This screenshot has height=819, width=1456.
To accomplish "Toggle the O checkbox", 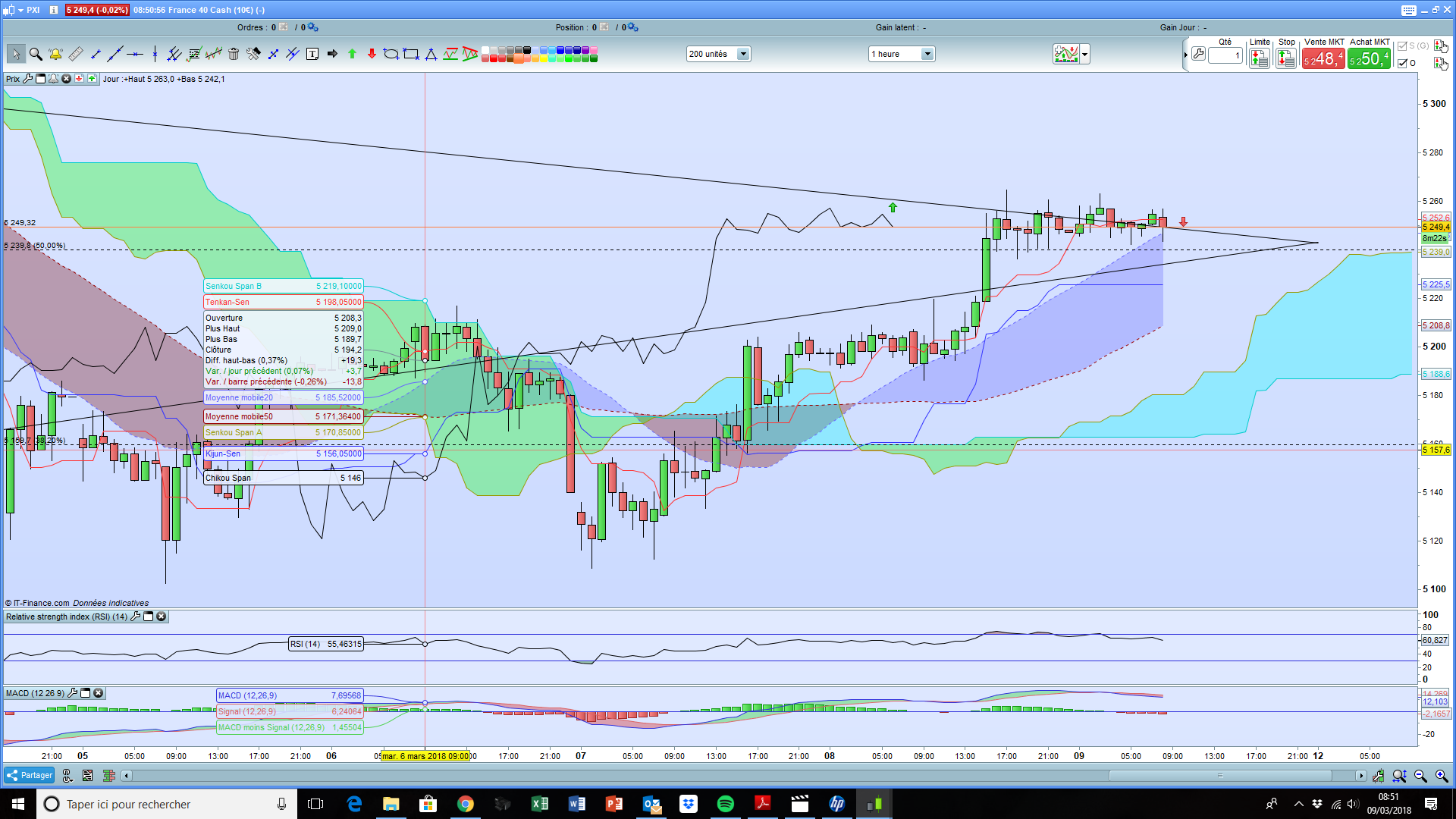I will [x=1402, y=63].
